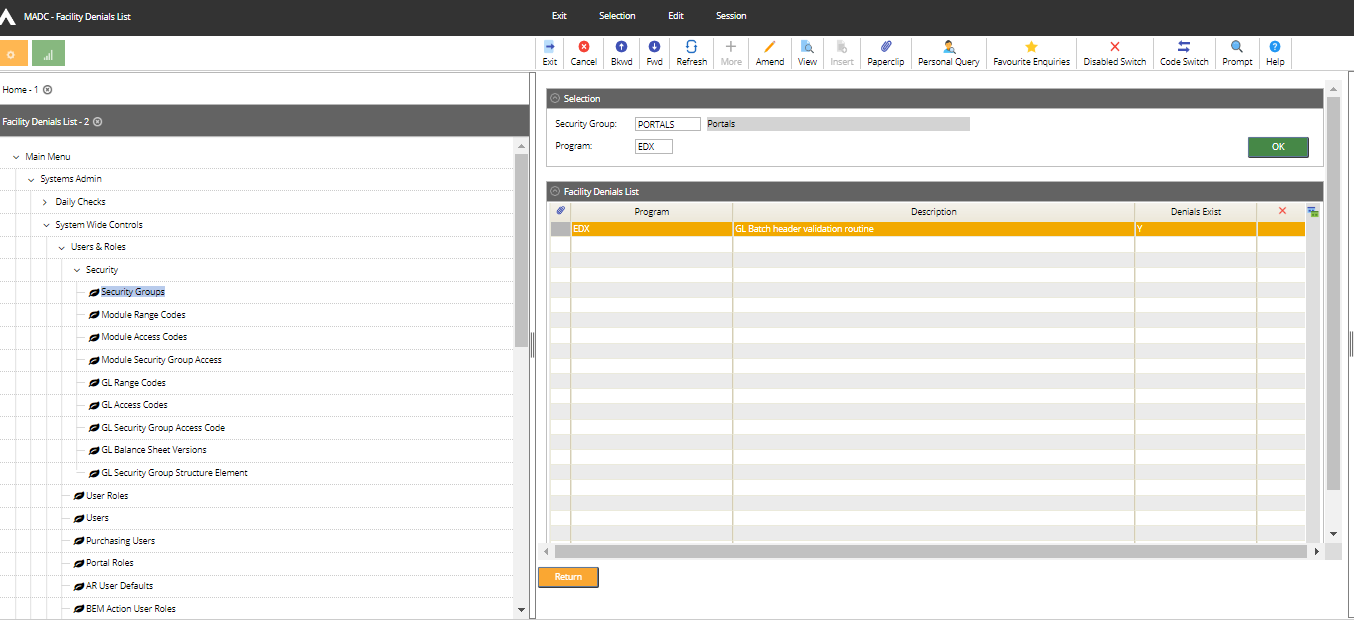Click the Exit toolbar icon

click(x=550, y=47)
